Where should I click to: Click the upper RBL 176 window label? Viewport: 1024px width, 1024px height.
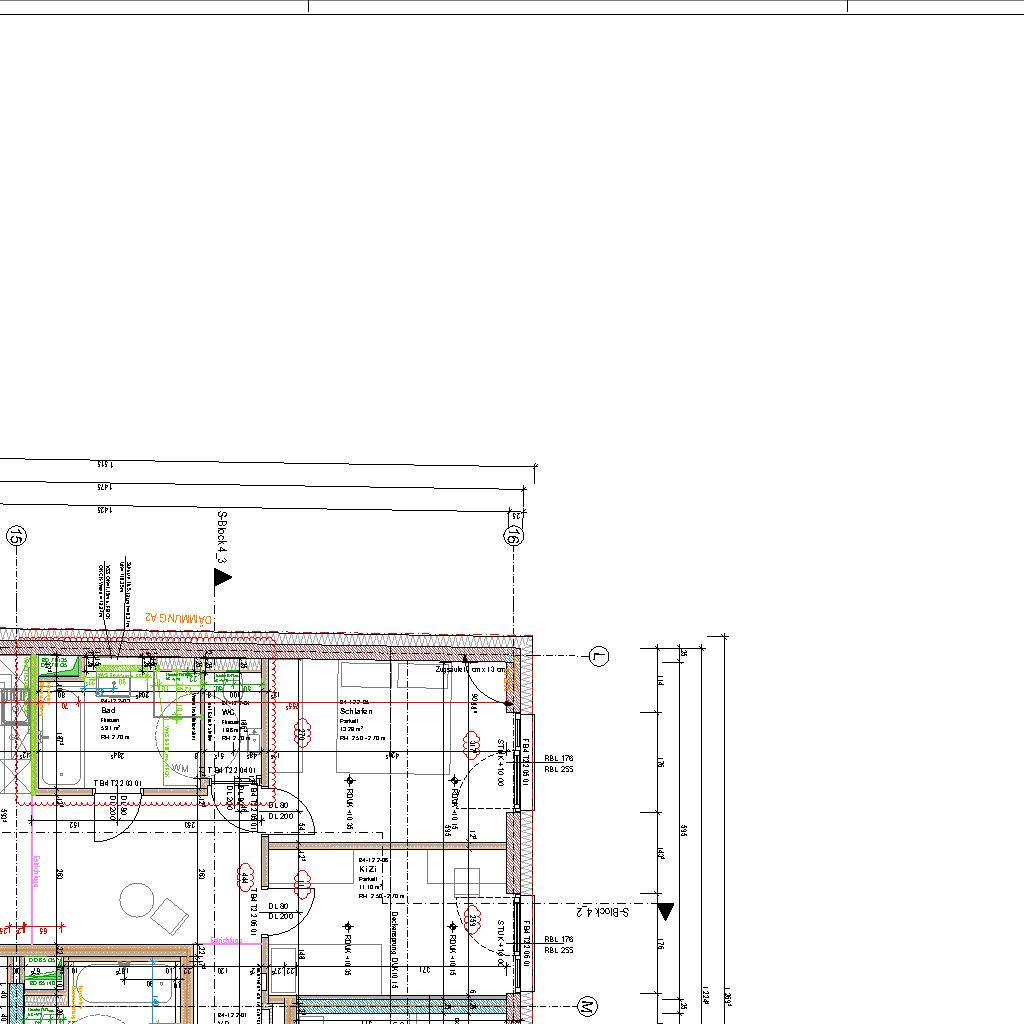558,759
